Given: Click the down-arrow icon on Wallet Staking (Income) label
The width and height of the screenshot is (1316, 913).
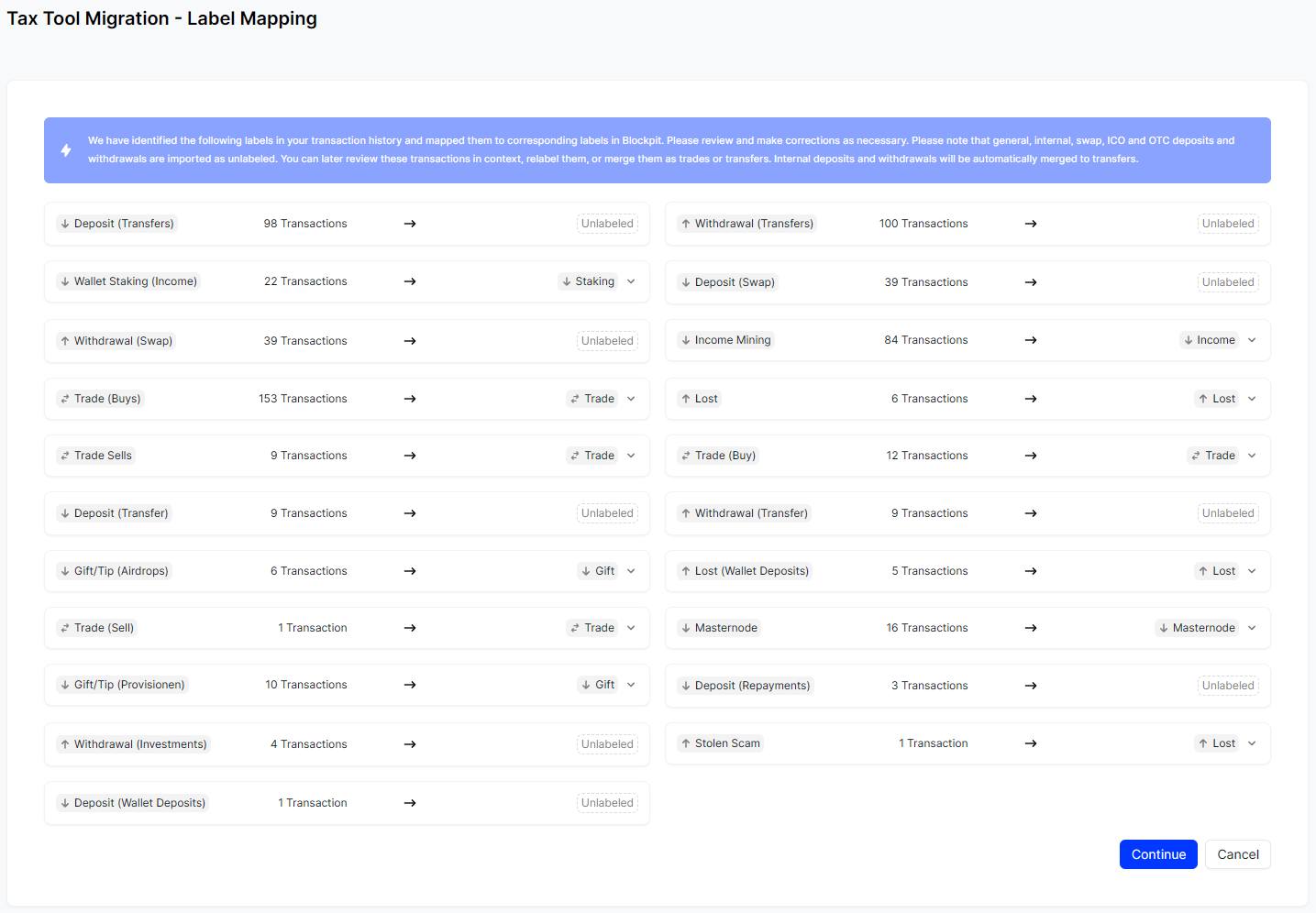Looking at the screenshot, I should [64, 280].
